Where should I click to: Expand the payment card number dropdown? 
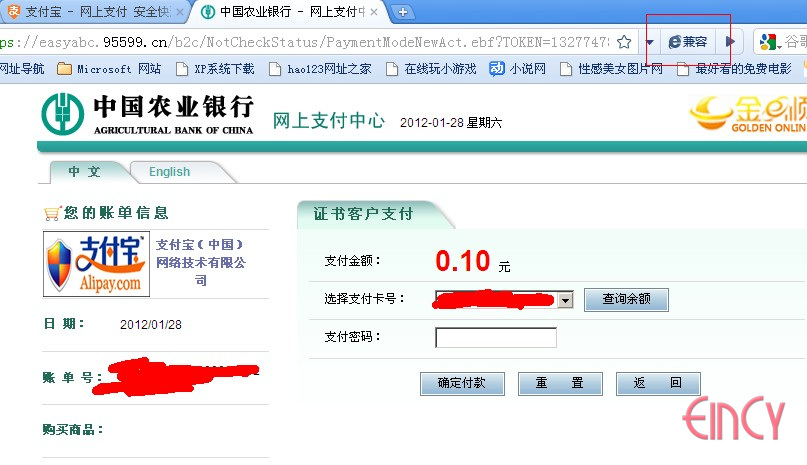tap(565, 300)
